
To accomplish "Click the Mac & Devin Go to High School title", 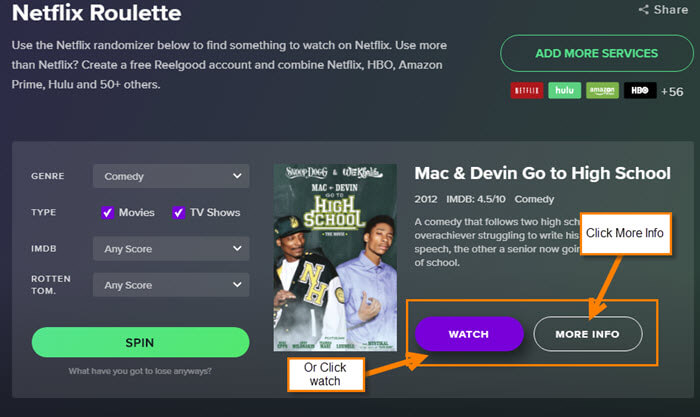I will (x=542, y=173).
